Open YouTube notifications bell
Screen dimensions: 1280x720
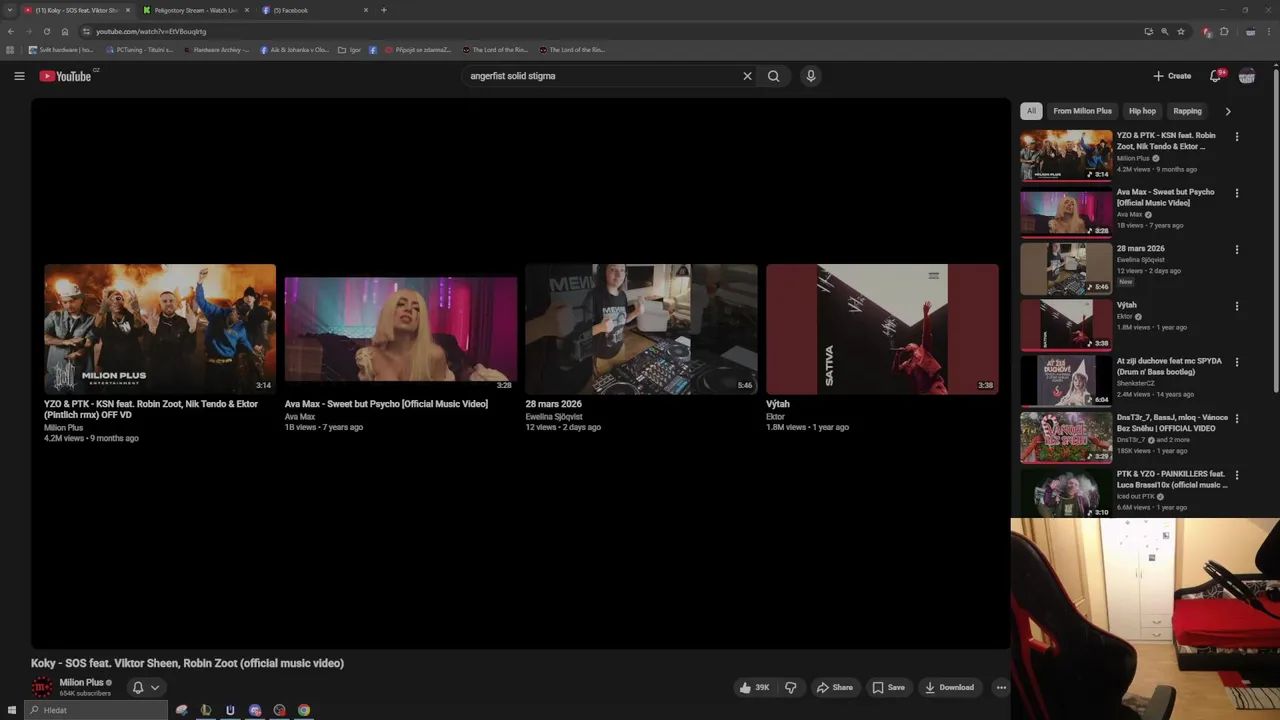(1216, 76)
